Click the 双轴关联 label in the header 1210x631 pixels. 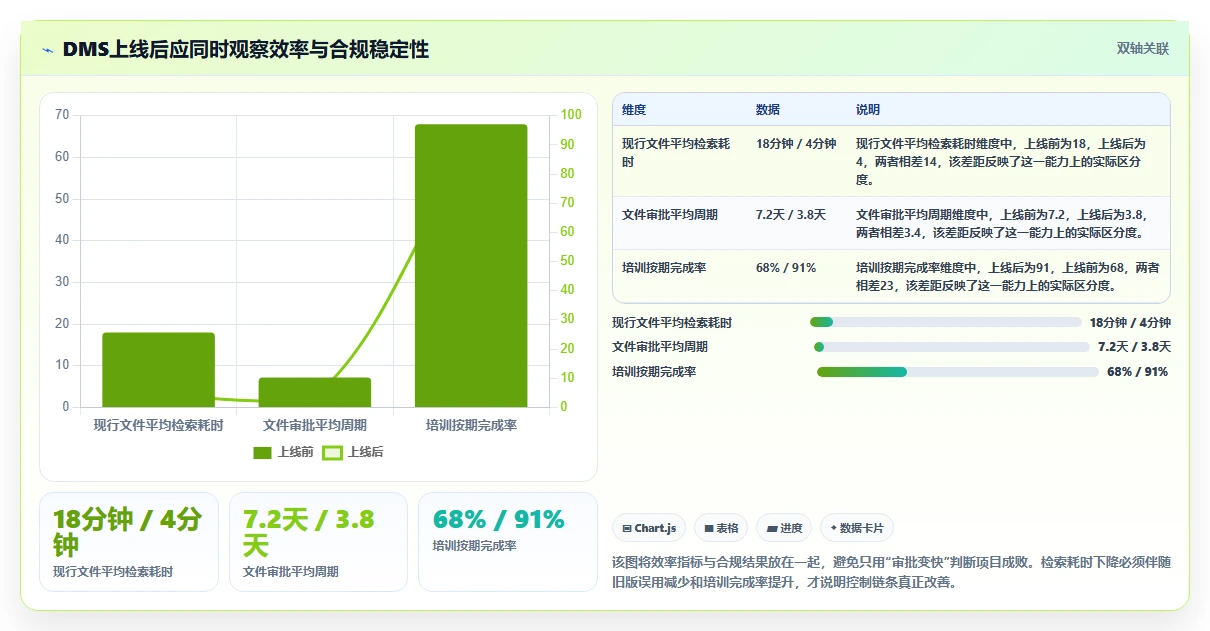point(1143,48)
